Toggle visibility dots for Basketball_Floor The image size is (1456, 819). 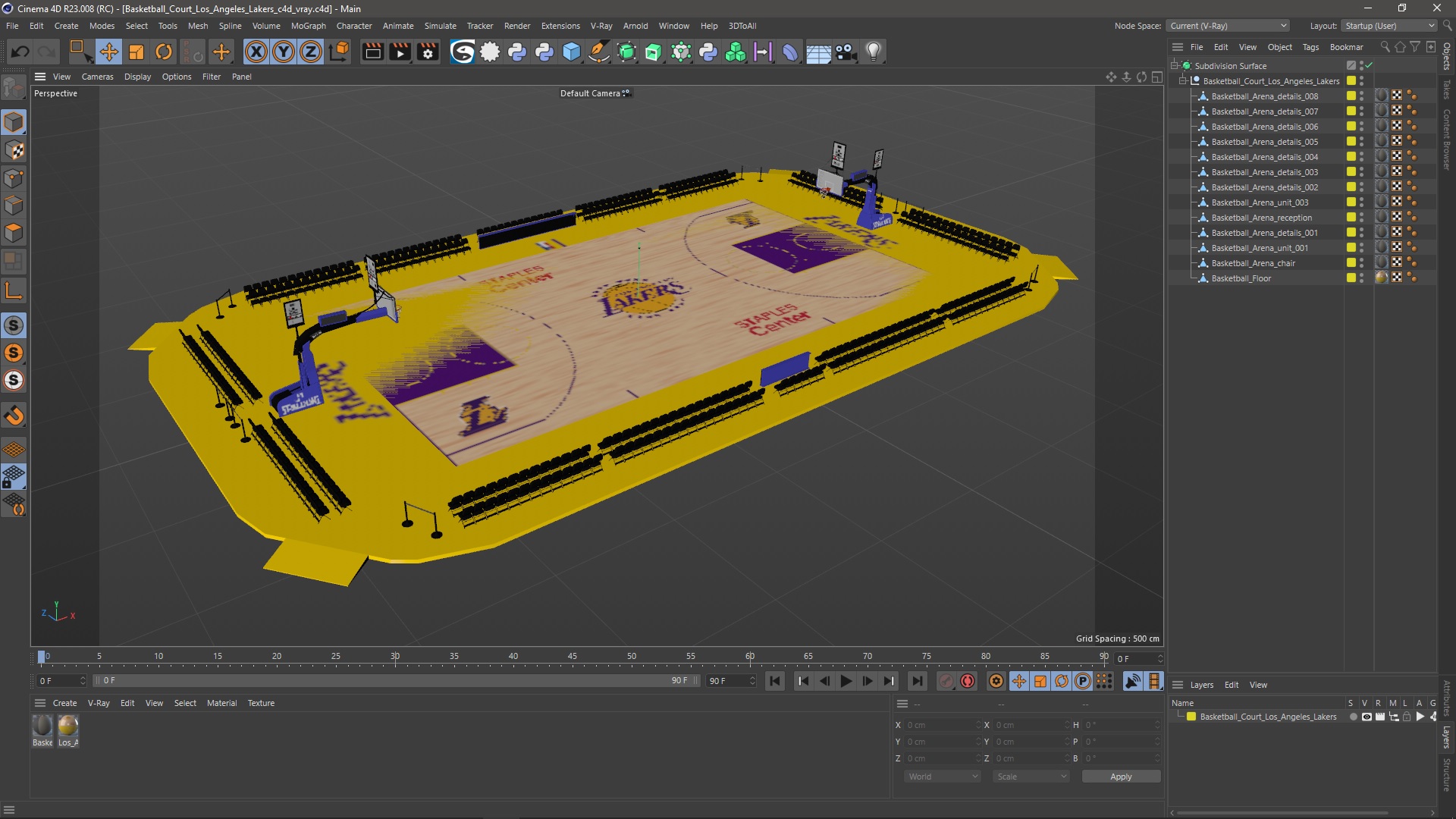[x=1362, y=278]
